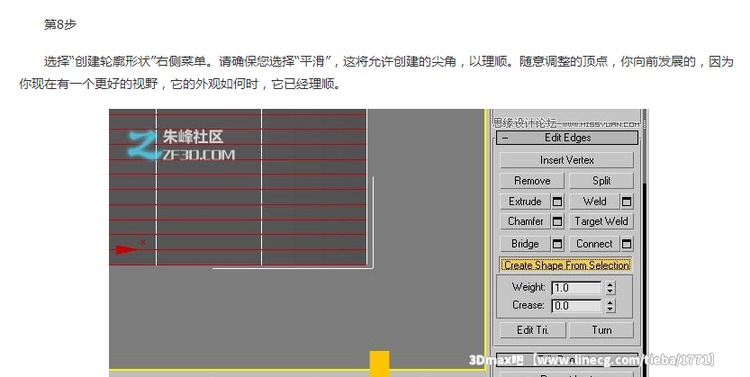This screenshot has height=377, width=750.
Task: Open Bridge settings dialog icon
Action: point(557,244)
